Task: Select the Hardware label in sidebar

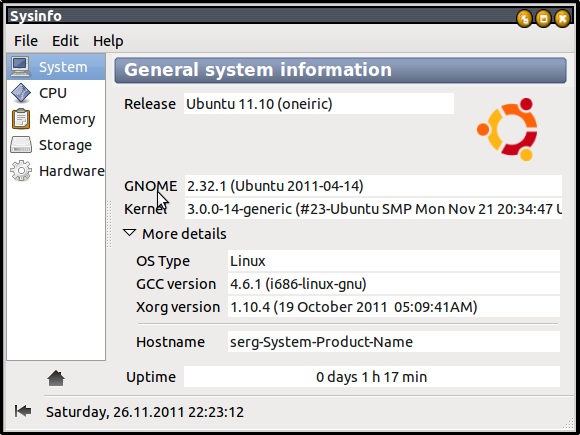Action: click(72, 171)
